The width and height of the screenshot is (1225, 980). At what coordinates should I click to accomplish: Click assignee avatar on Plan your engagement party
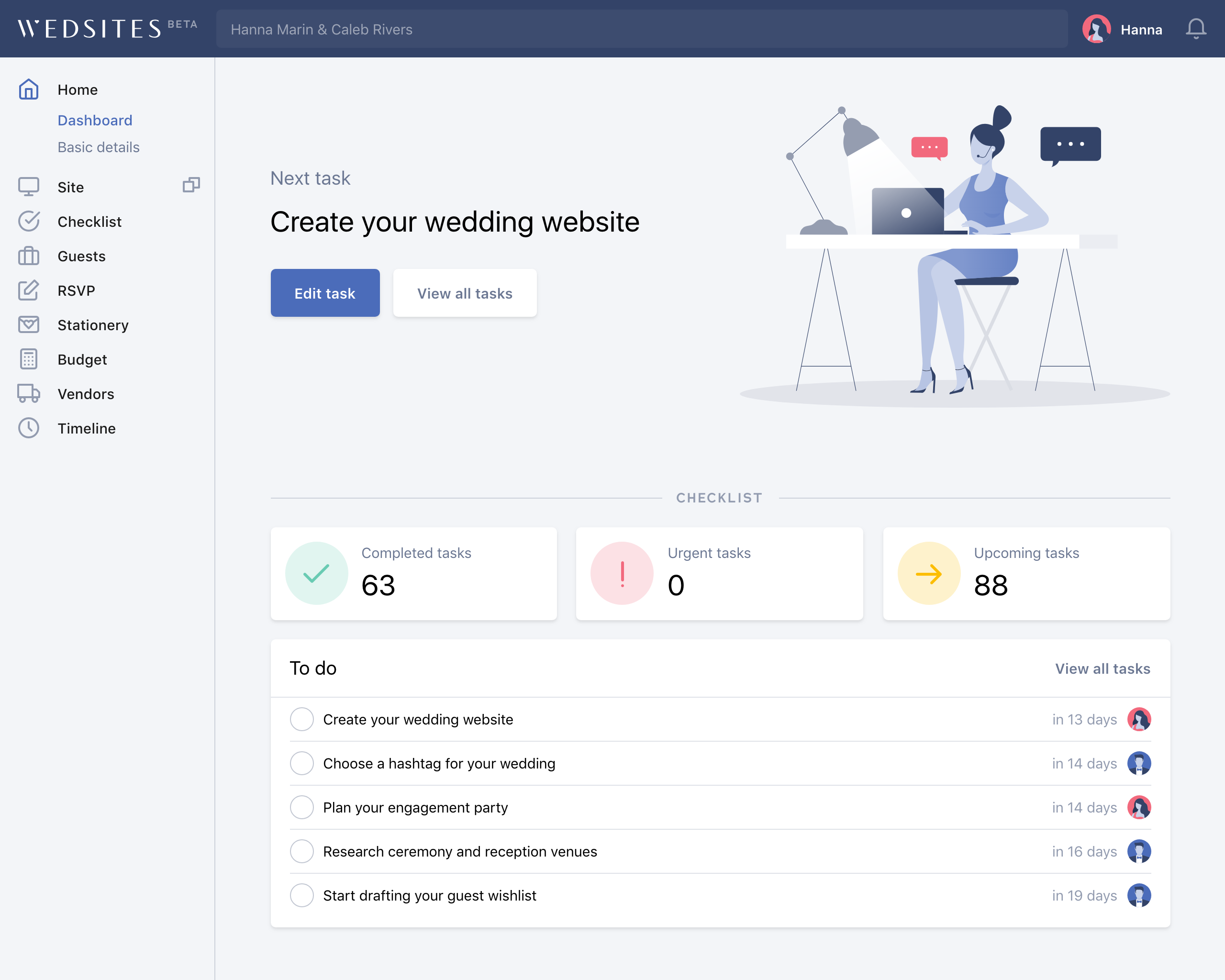coord(1139,807)
